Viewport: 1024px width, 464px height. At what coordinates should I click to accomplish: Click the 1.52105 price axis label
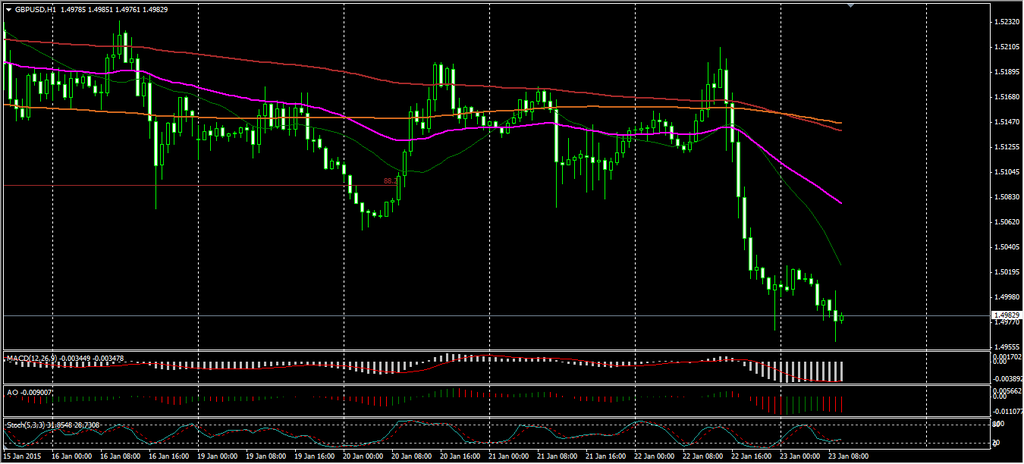pos(1006,47)
